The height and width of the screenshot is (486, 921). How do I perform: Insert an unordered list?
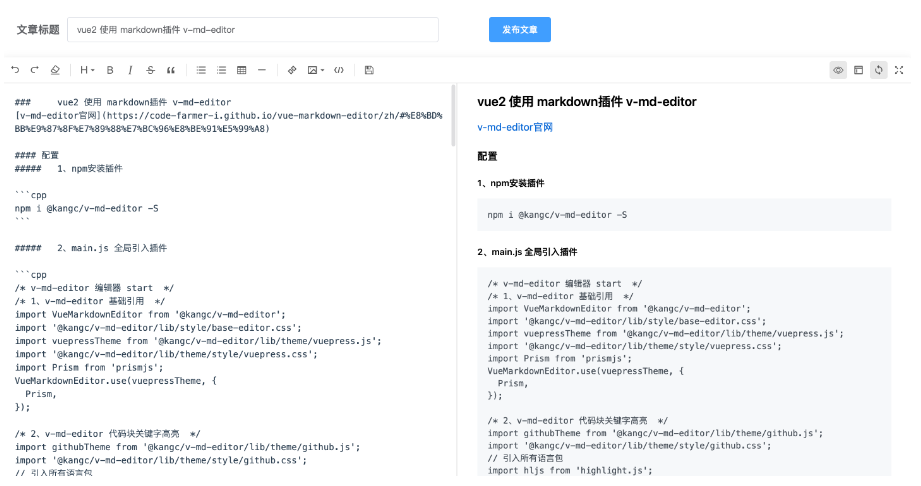(201, 70)
